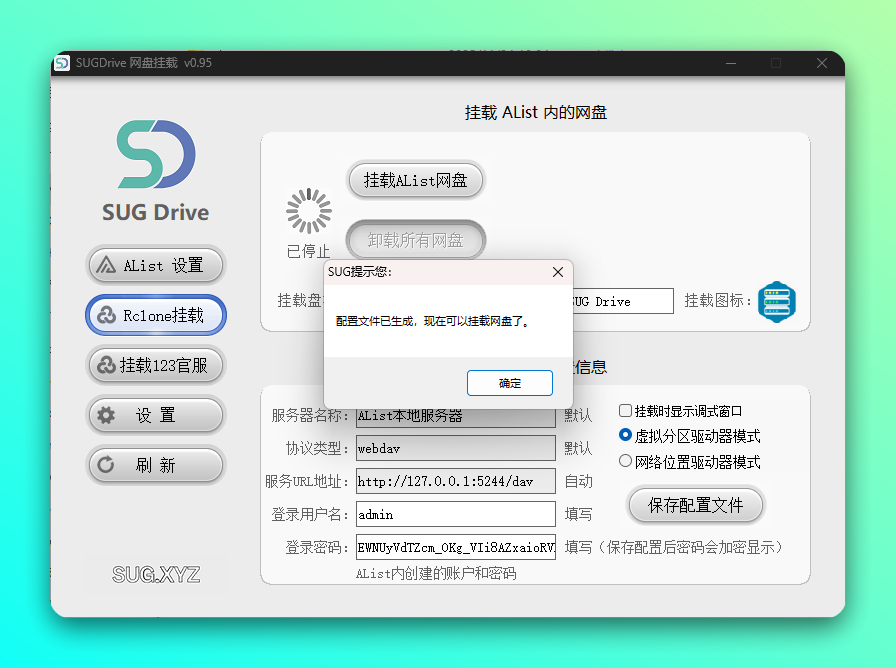Click the SUG.XYZ logo at the bottom
This screenshot has width=896, height=668.
point(155,573)
